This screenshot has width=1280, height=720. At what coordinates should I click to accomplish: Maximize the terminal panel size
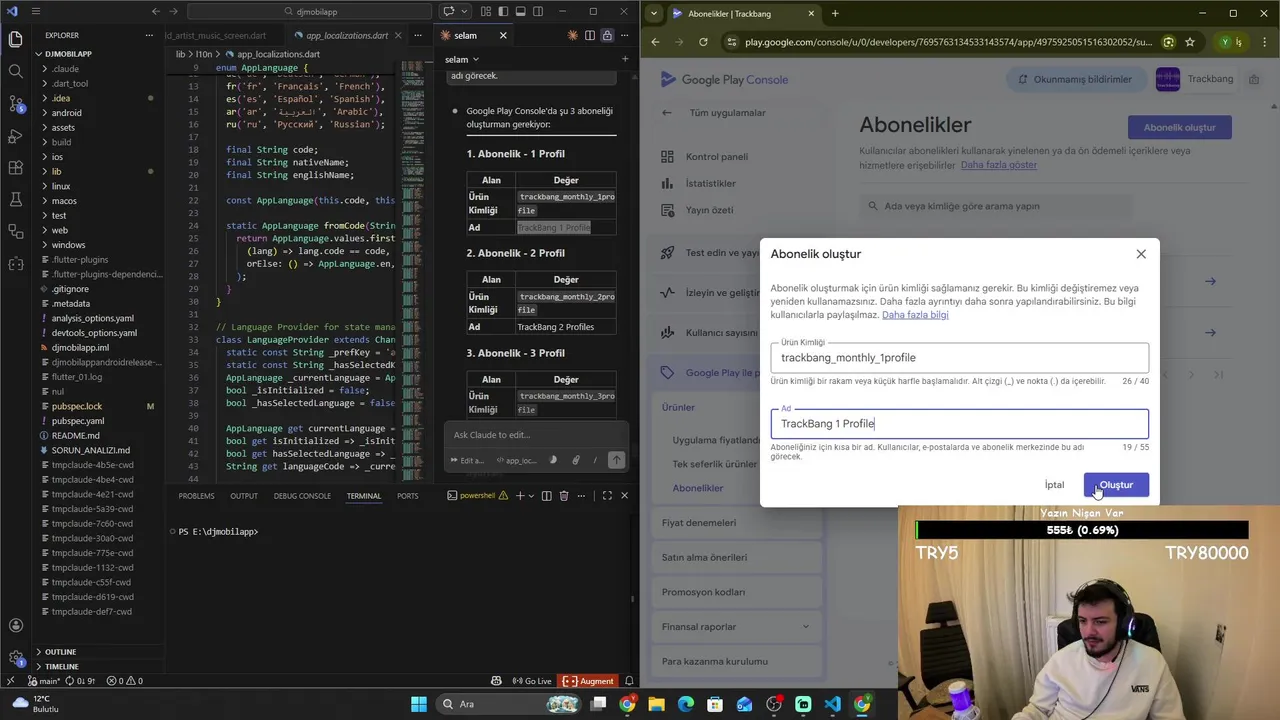click(607, 496)
